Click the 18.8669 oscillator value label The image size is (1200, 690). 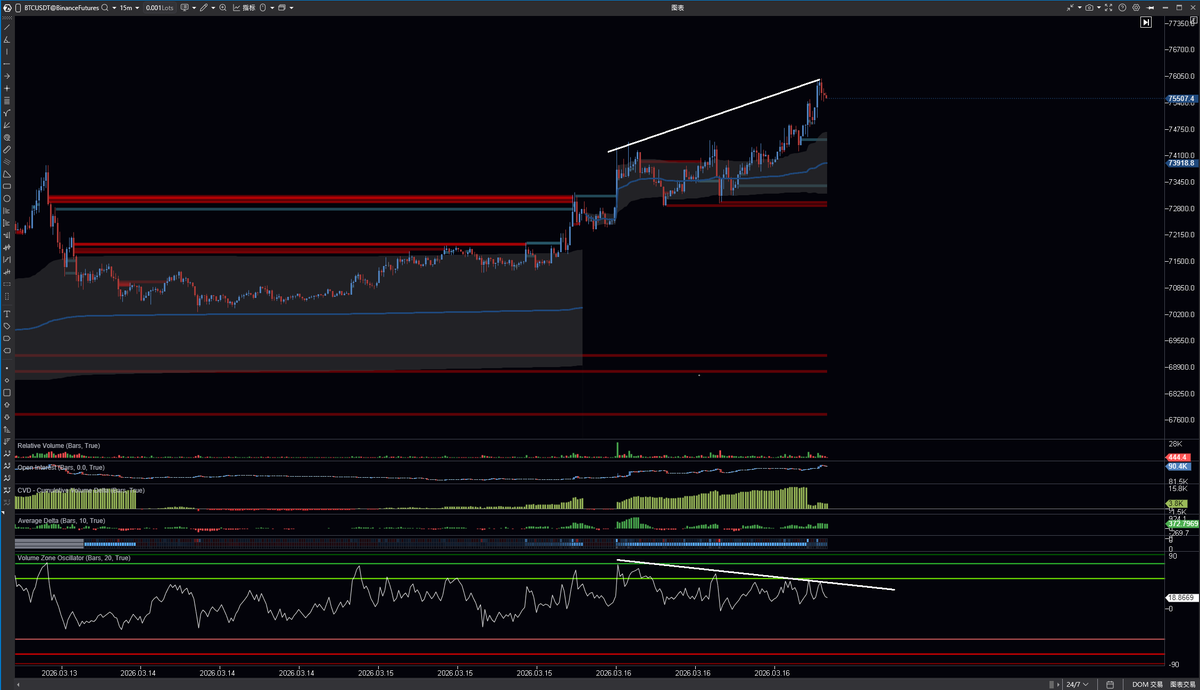[x=1181, y=596]
